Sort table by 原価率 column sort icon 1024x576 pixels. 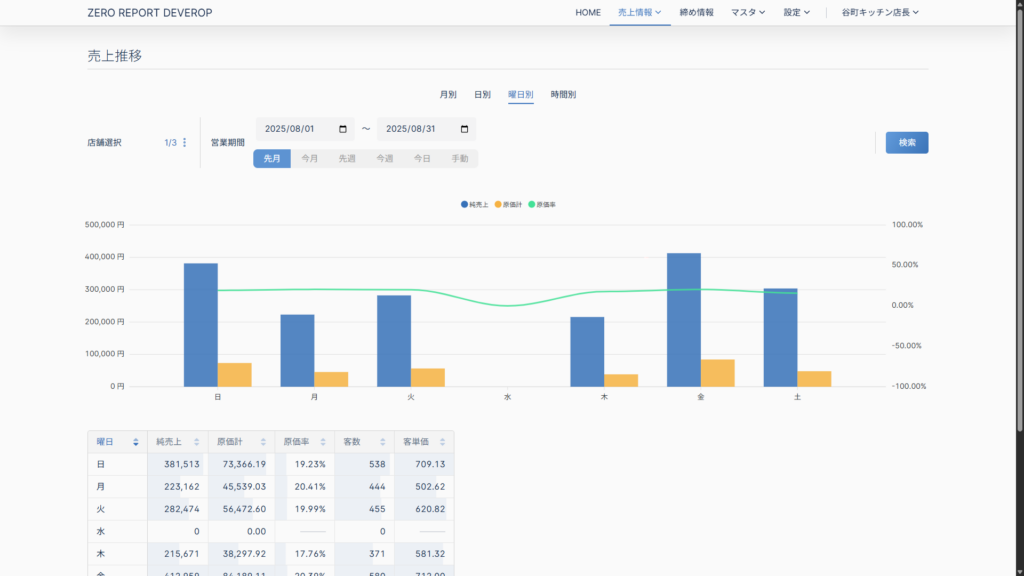point(323,442)
